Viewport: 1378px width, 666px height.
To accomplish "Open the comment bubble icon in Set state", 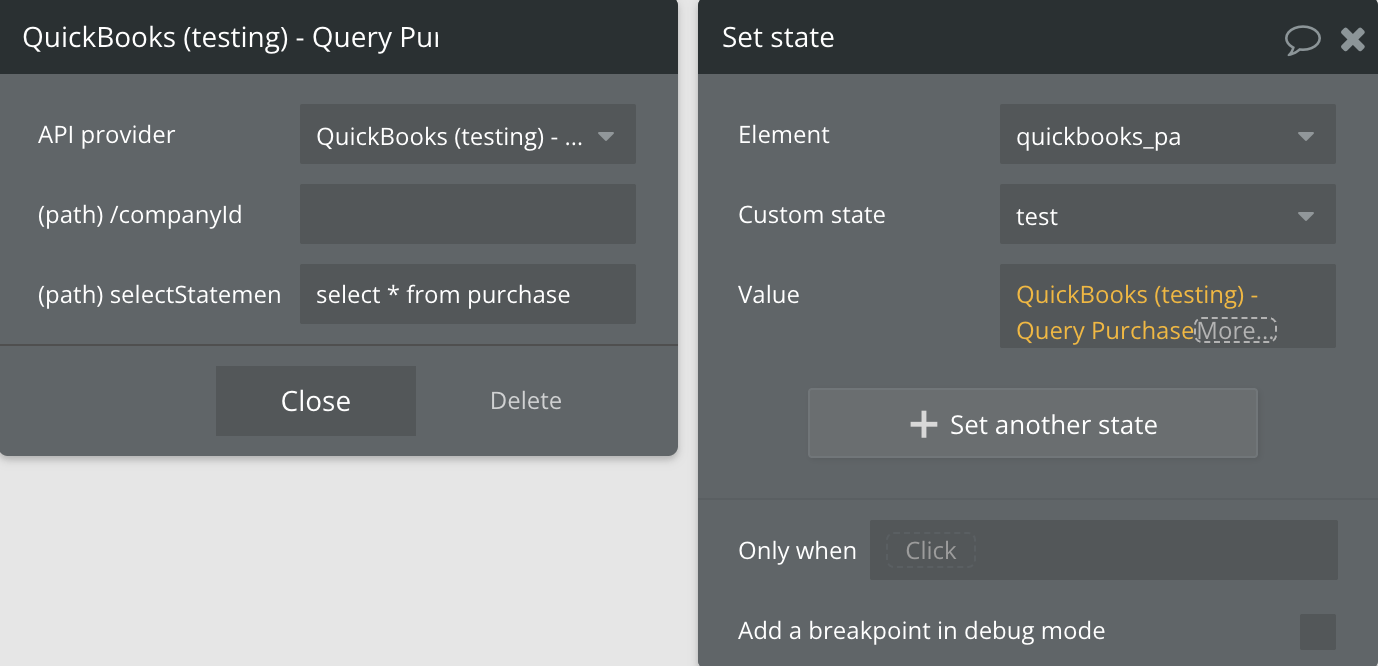I will coord(1302,40).
